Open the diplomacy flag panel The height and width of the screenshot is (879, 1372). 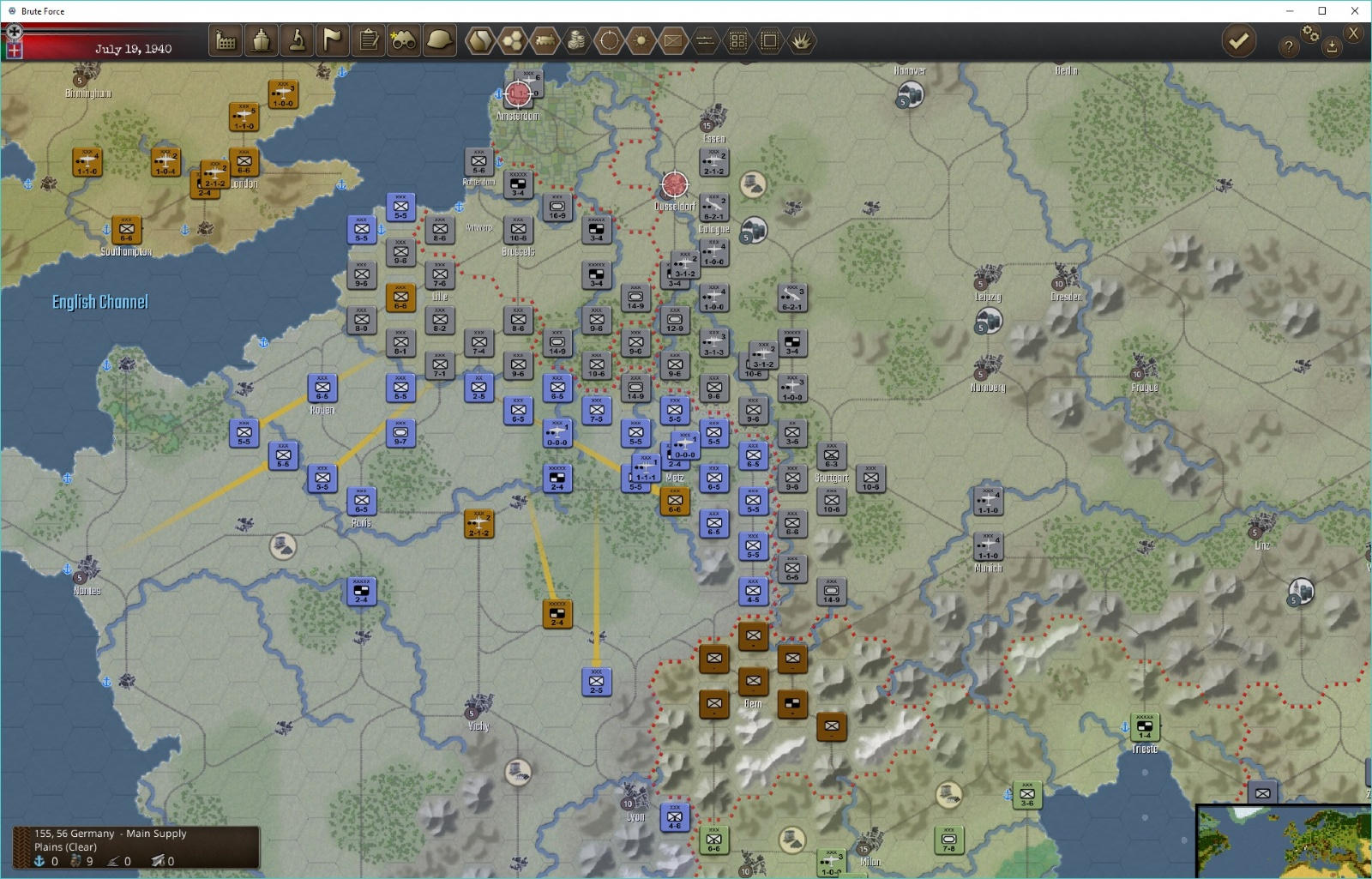click(333, 40)
